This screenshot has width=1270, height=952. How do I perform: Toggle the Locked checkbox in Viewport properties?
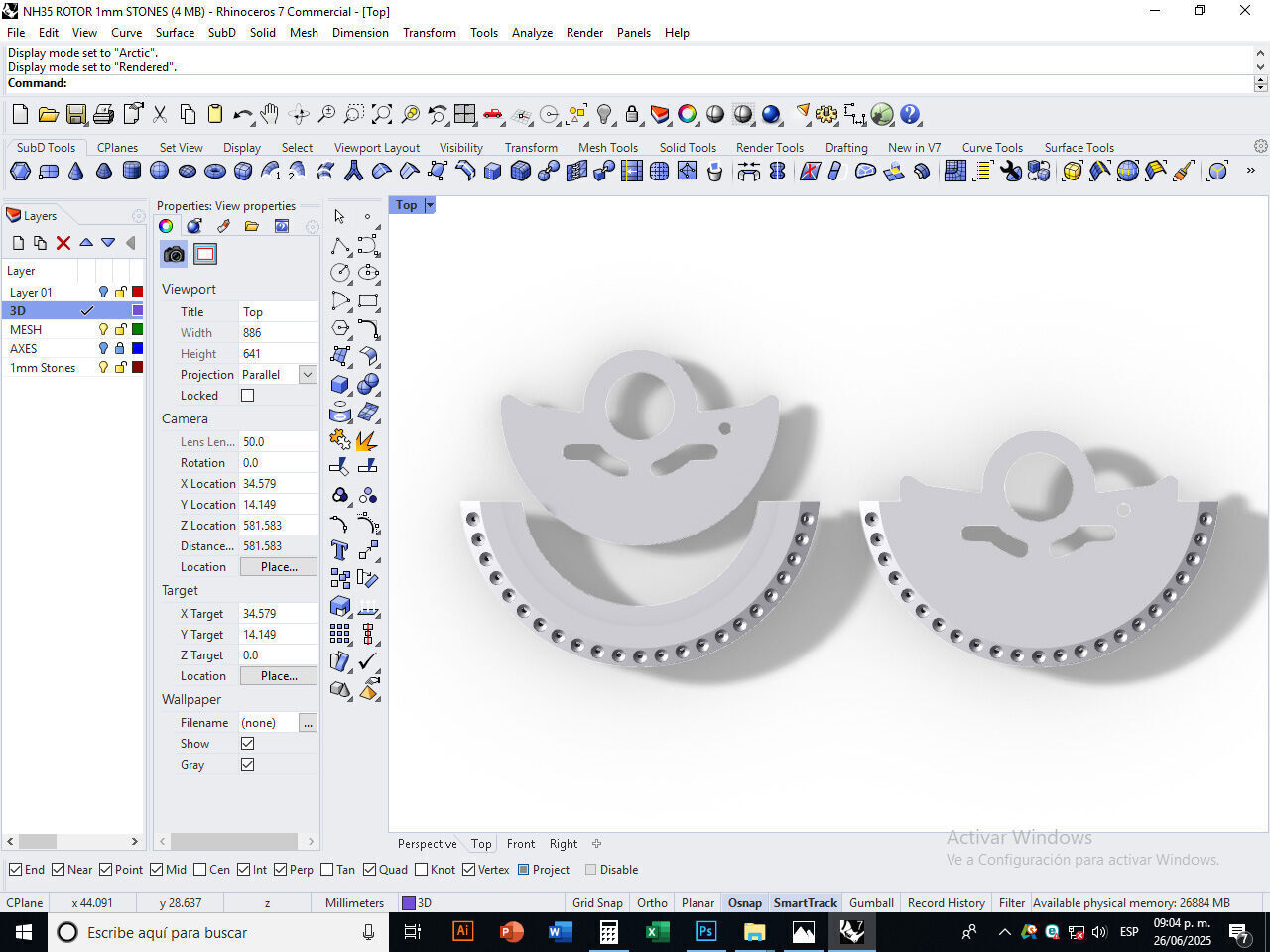click(248, 395)
